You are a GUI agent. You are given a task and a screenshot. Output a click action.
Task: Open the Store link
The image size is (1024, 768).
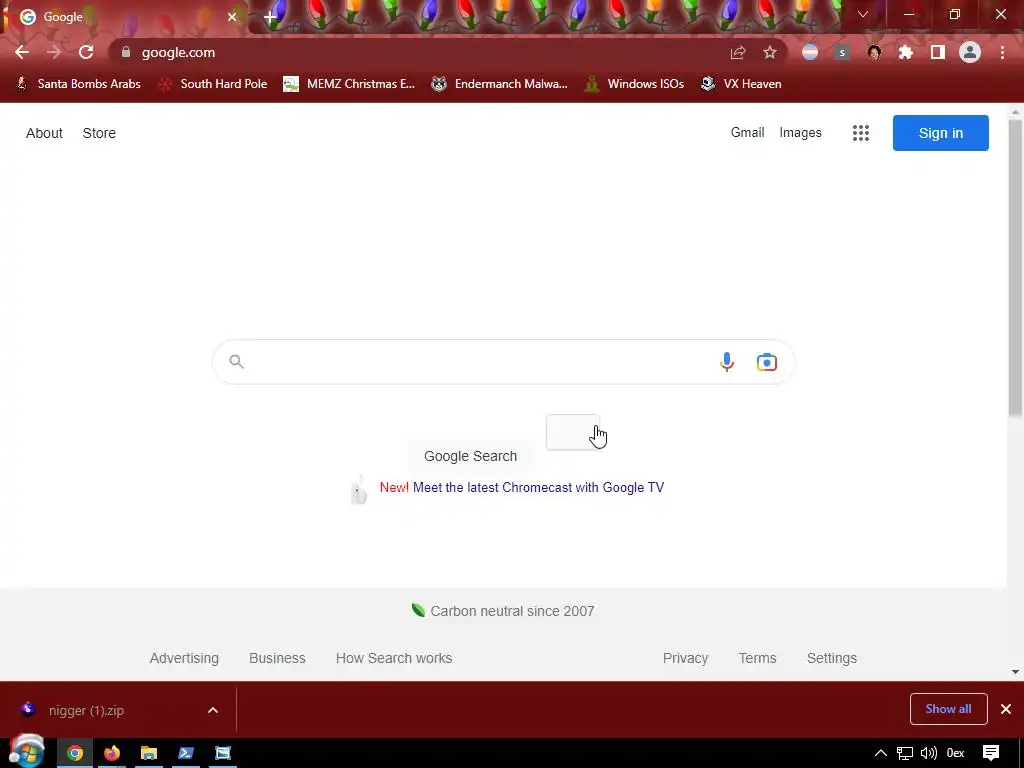click(99, 133)
